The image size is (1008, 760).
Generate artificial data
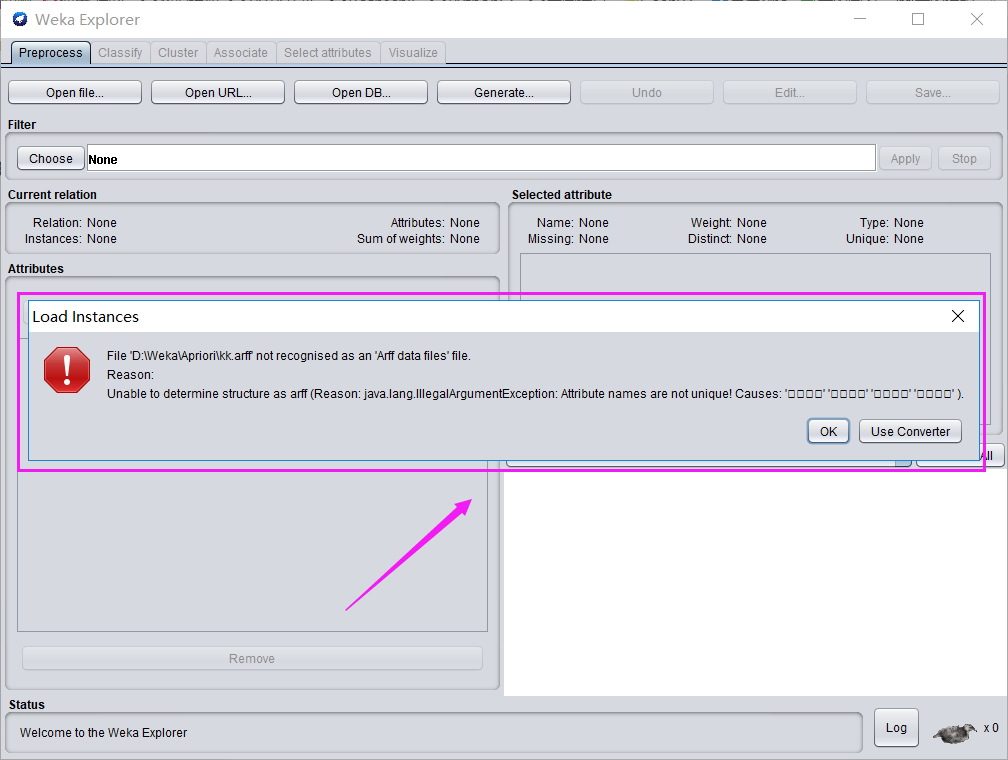(x=503, y=91)
